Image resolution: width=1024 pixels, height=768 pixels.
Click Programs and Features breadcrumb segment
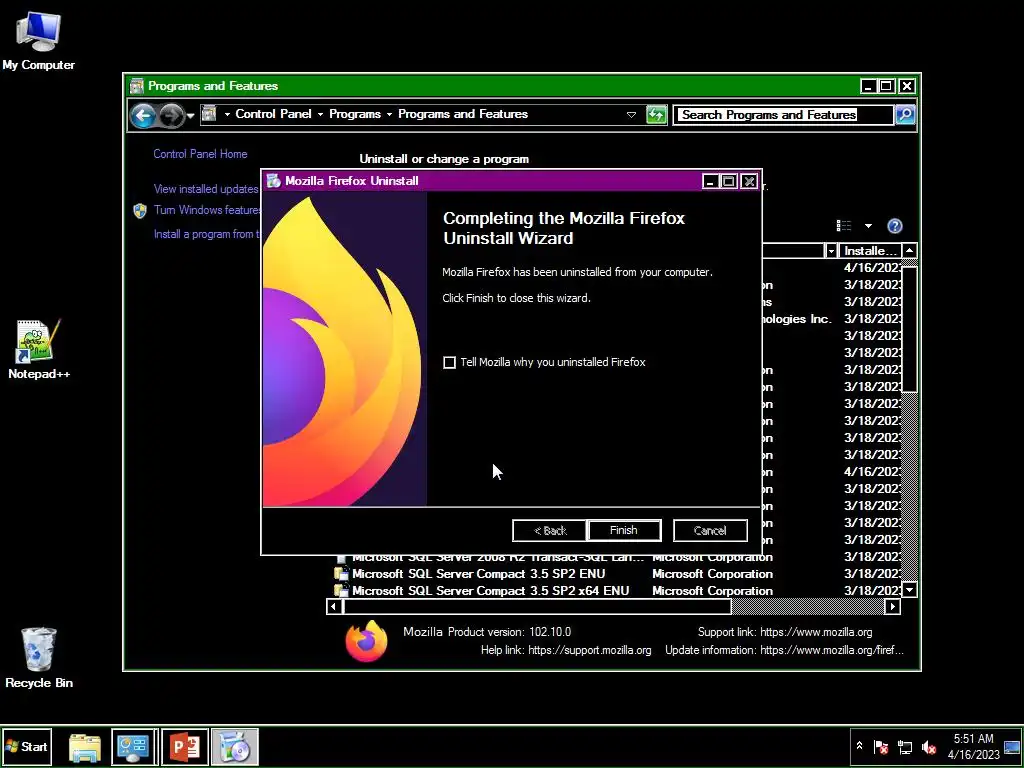[x=463, y=114]
